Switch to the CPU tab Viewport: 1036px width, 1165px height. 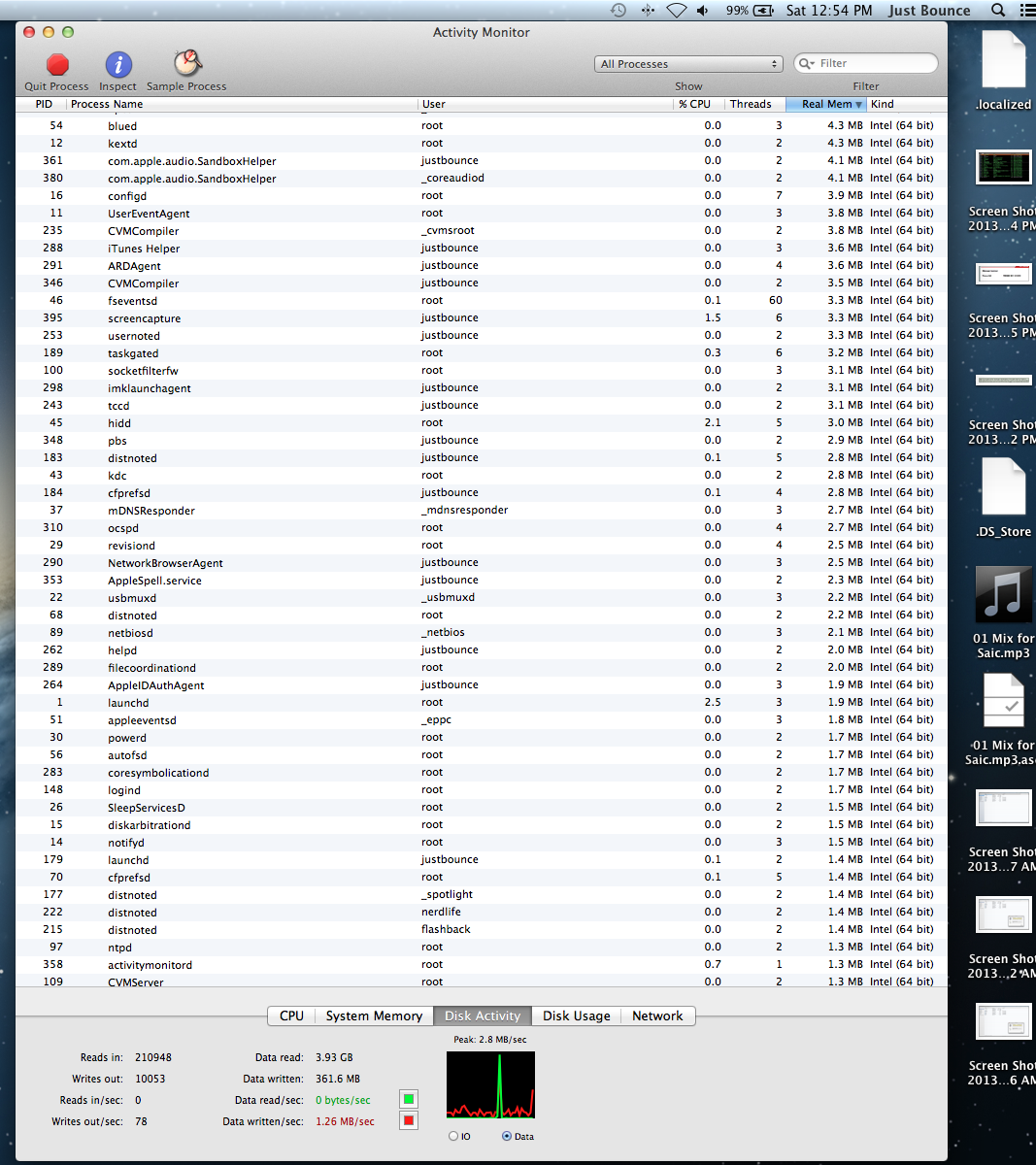(291, 1015)
